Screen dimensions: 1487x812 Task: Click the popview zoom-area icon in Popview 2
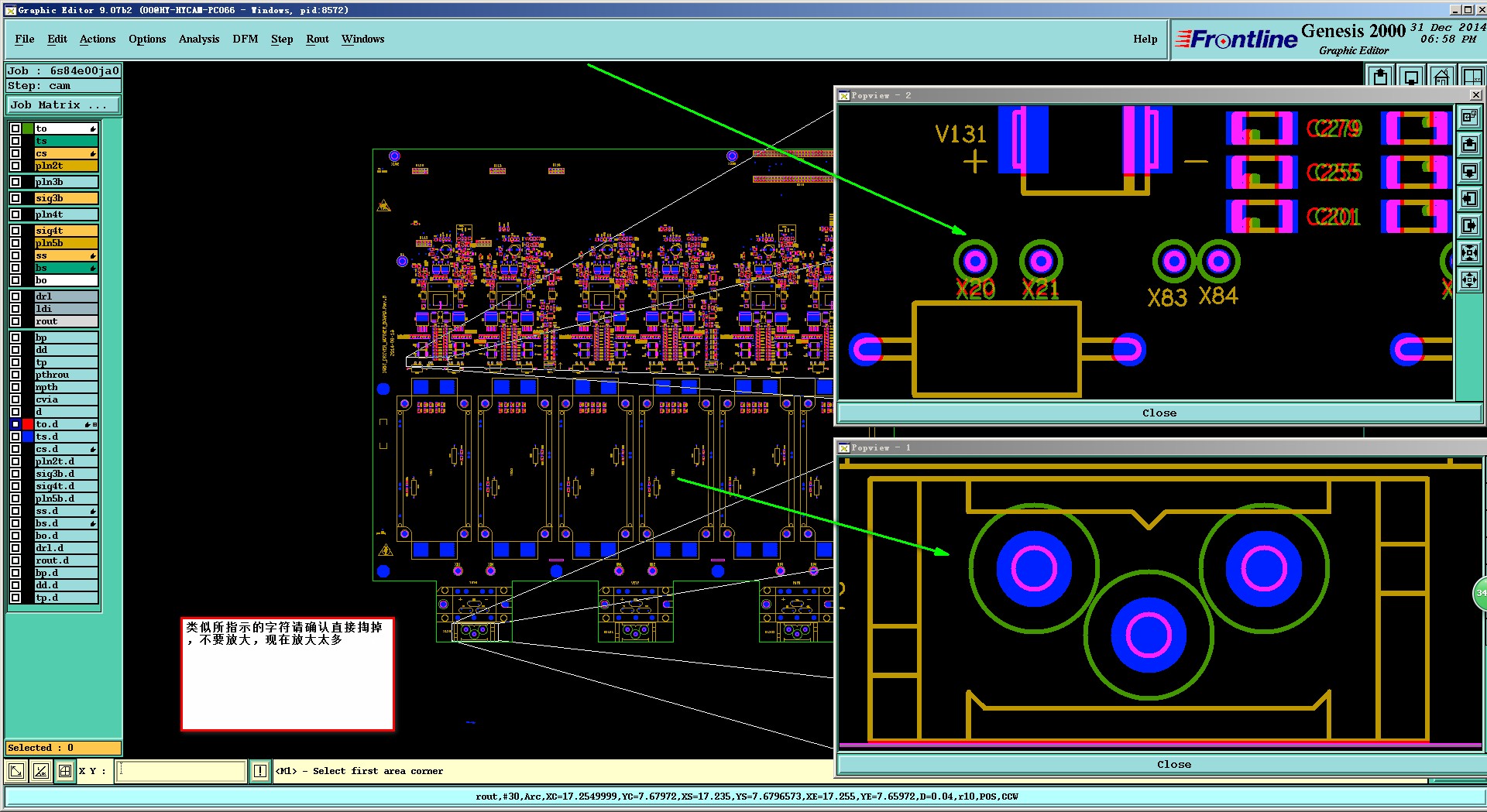point(1469,117)
